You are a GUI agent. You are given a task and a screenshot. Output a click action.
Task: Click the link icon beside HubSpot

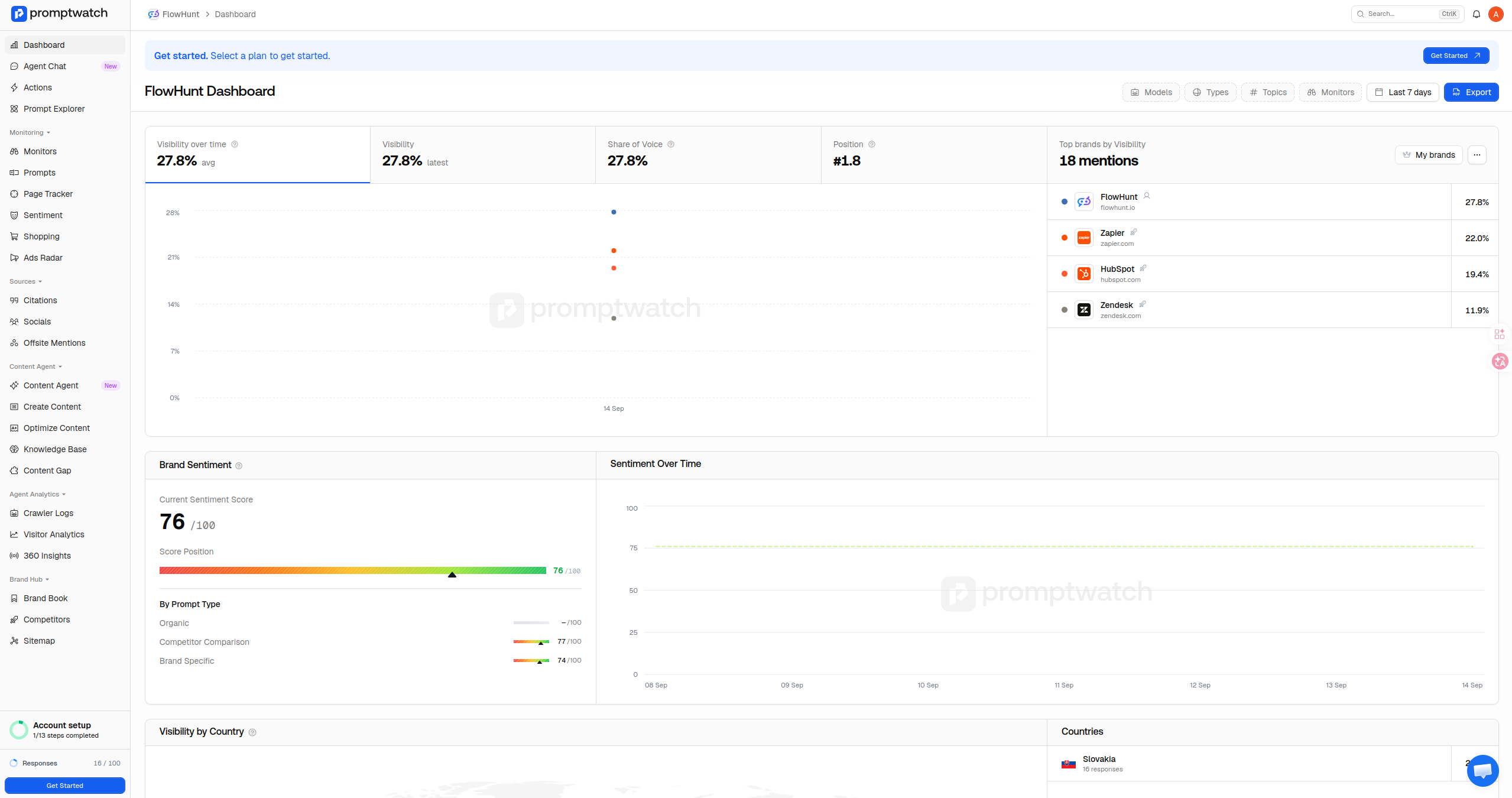tap(1143, 268)
